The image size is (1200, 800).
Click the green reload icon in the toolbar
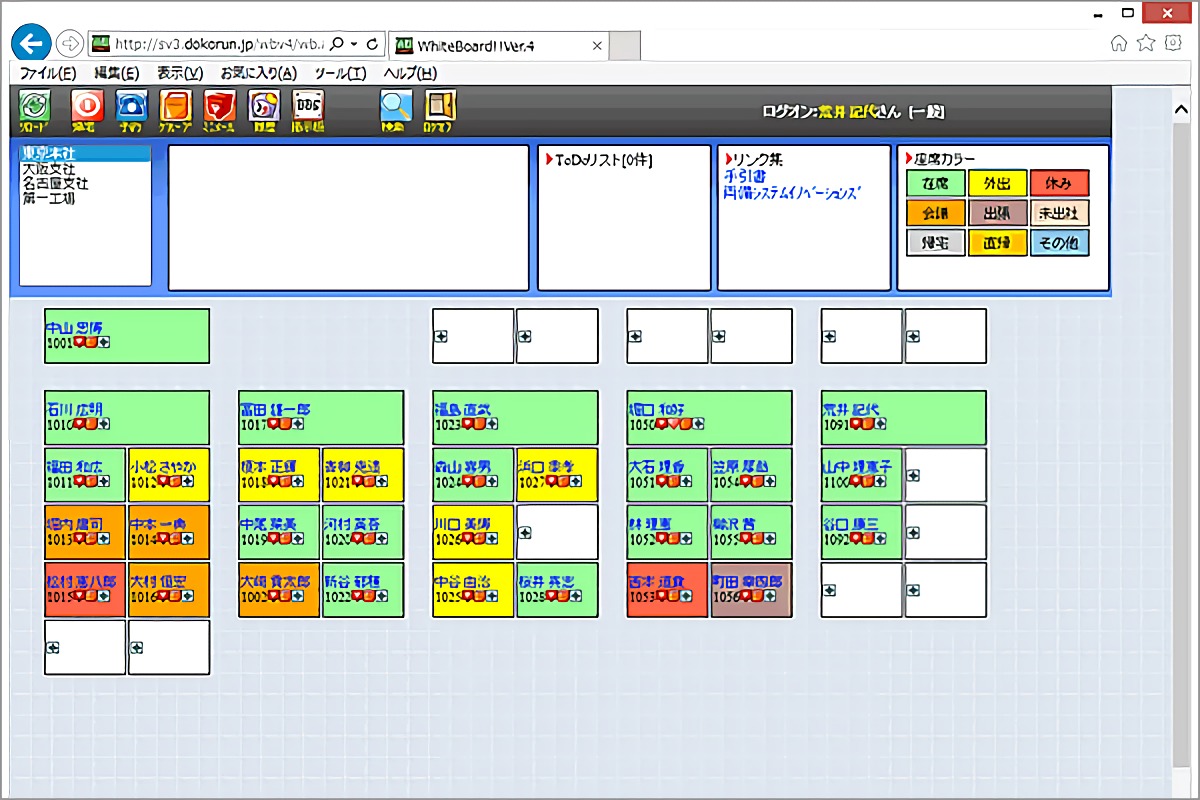(35, 107)
